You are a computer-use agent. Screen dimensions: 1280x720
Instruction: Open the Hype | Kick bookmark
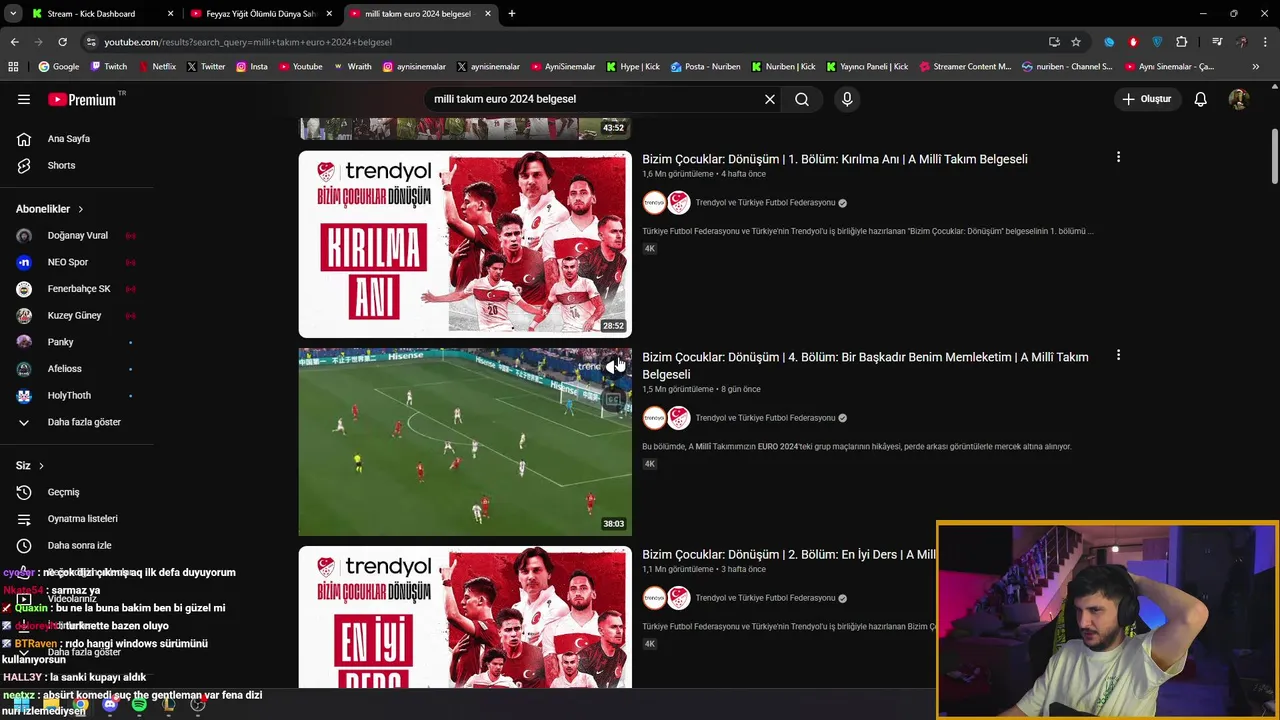tap(633, 67)
